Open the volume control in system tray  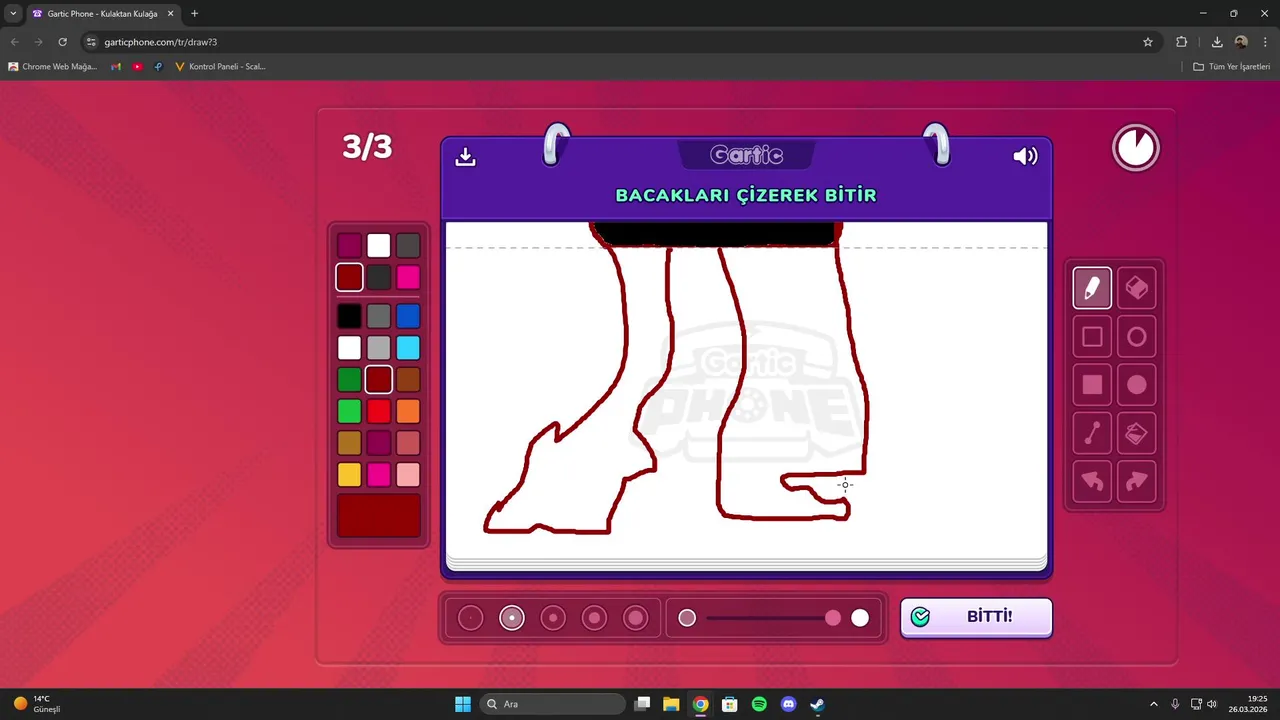point(1211,704)
